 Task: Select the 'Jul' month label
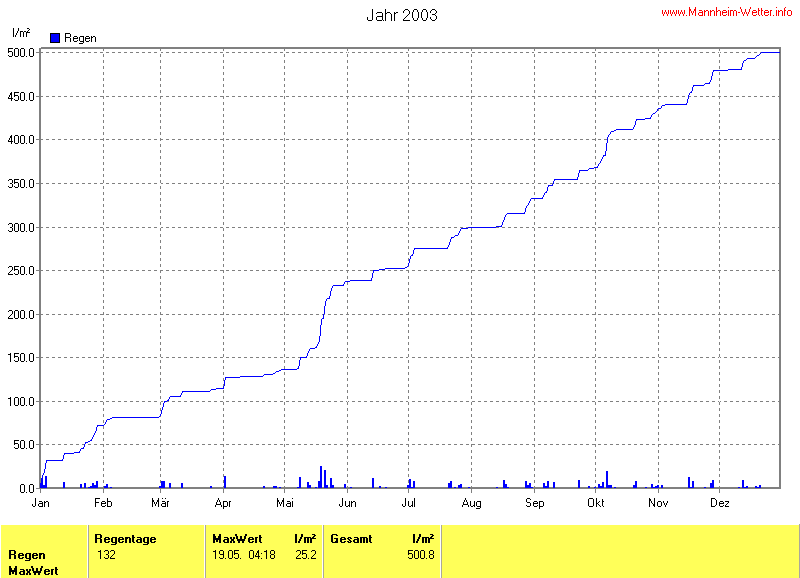click(409, 503)
